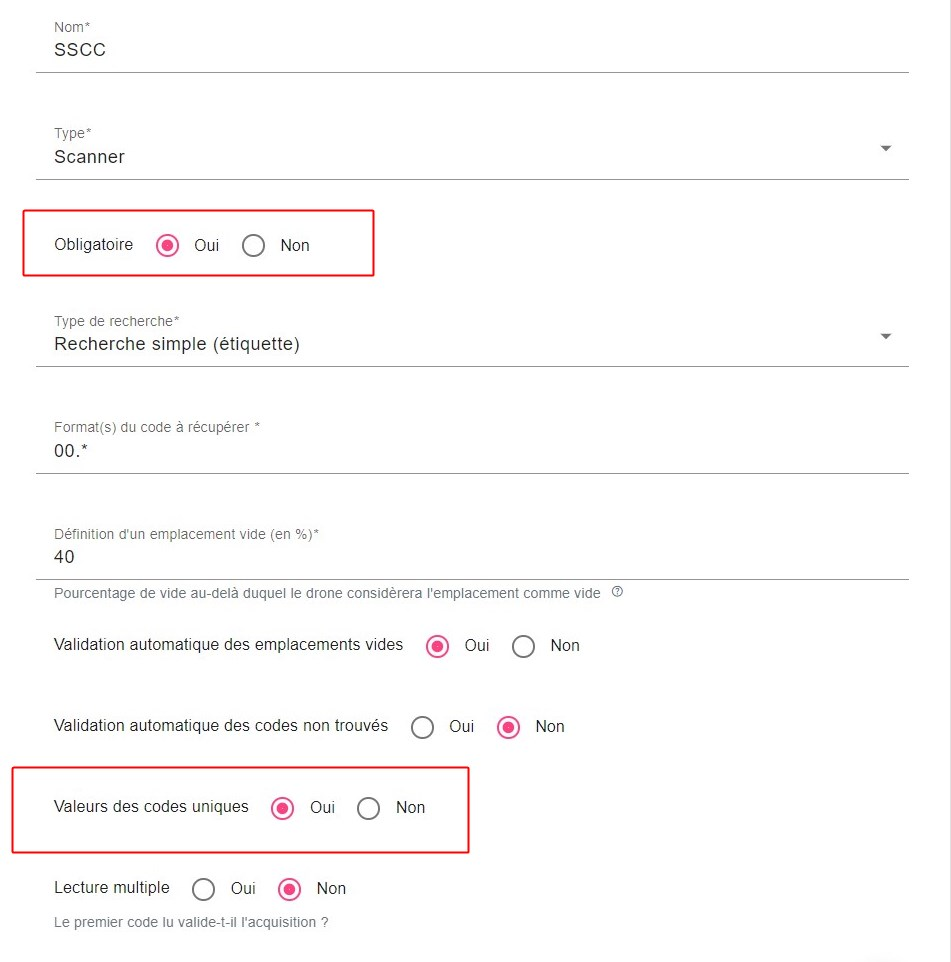Viewport: 951px width, 962px height.
Task: Click the Scanner value in Type field
Action: click(x=90, y=157)
